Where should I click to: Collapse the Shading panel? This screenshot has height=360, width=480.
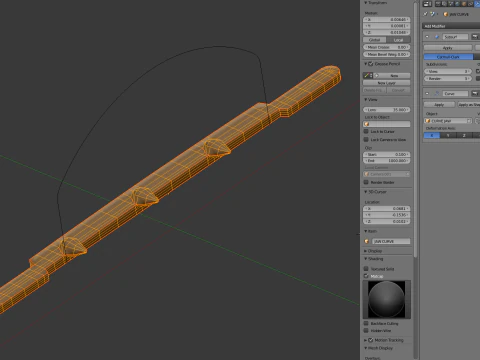click(366, 259)
